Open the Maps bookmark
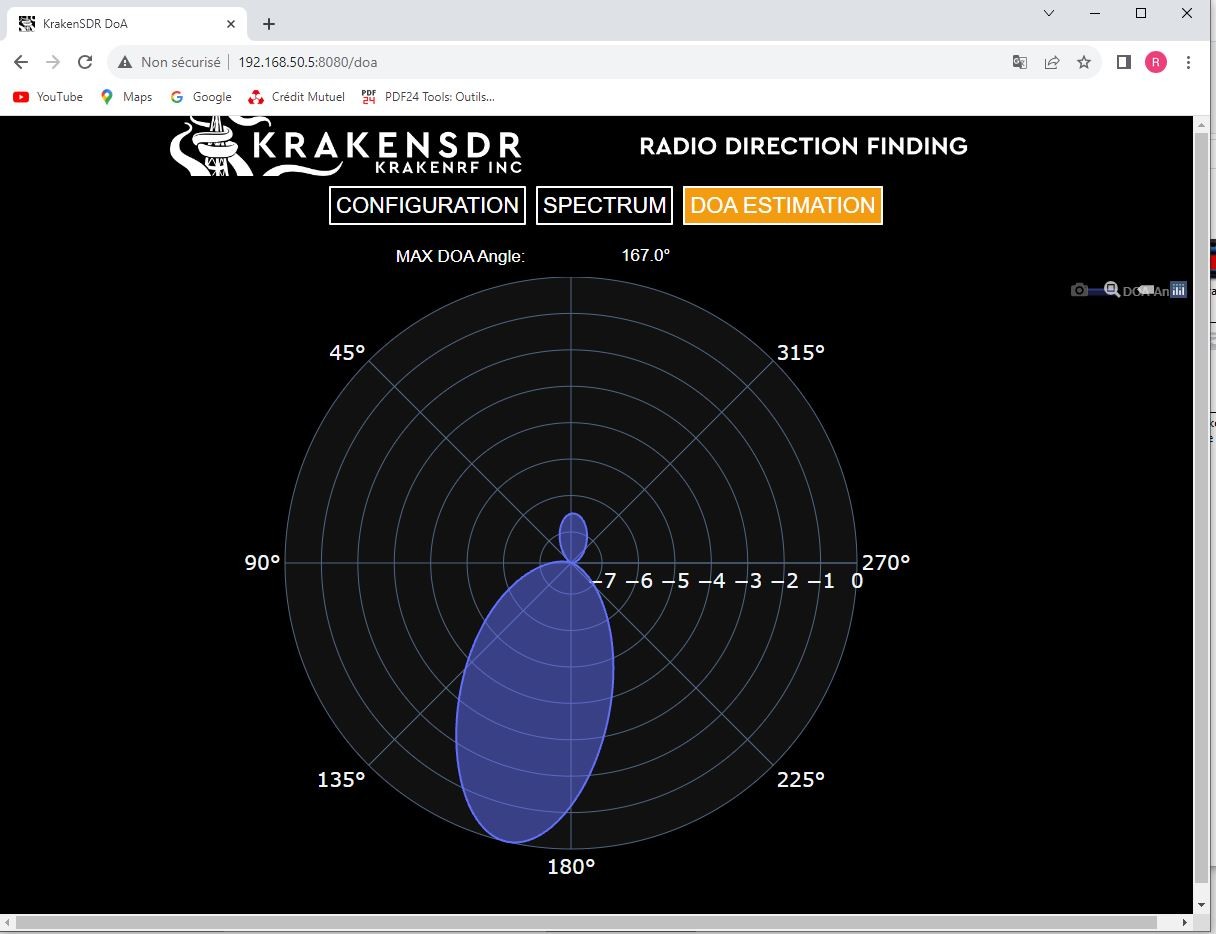 [126, 97]
